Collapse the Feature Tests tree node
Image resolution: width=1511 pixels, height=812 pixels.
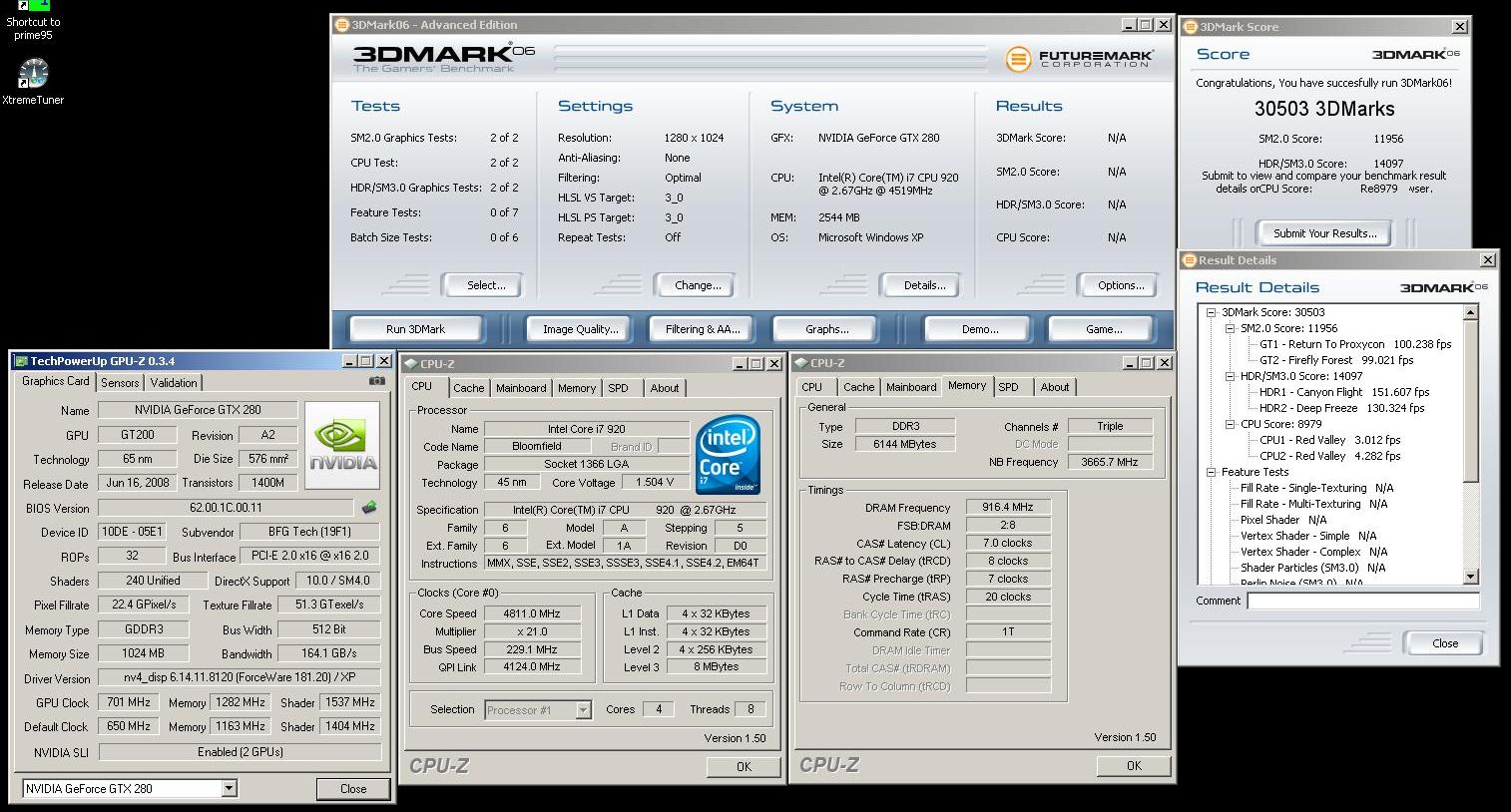point(1212,472)
